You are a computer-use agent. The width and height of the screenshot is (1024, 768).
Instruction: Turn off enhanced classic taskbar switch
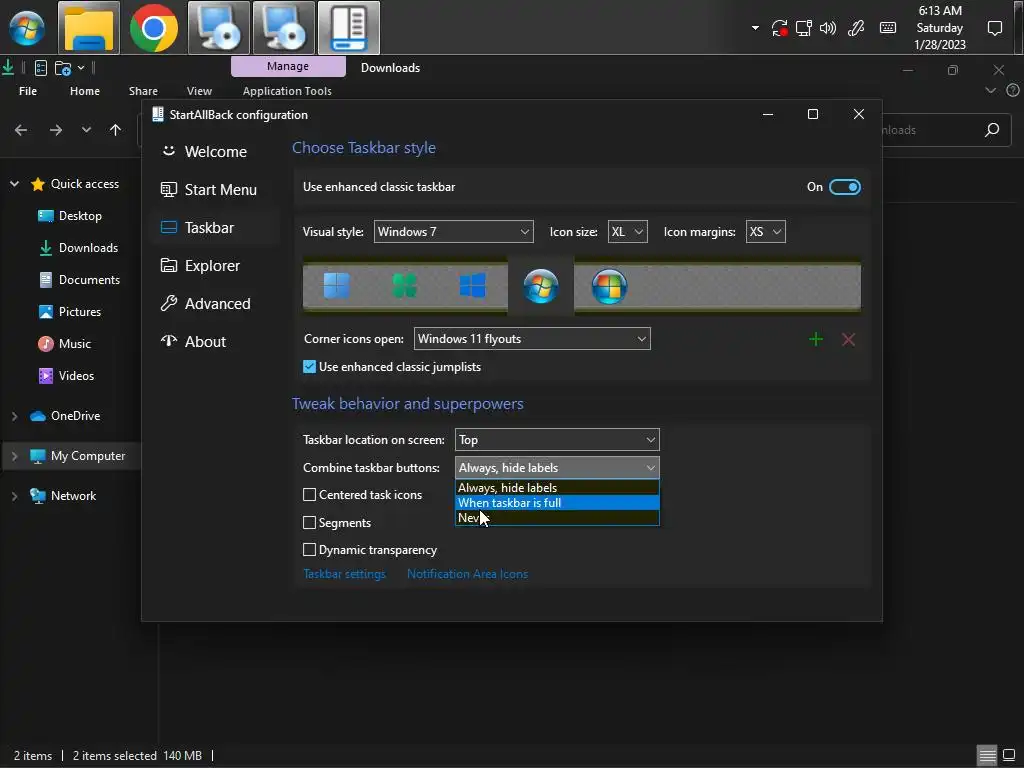point(844,187)
